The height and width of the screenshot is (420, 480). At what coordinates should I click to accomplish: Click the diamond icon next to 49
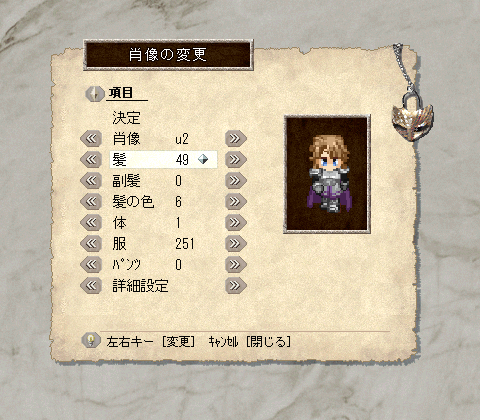point(203,160)
